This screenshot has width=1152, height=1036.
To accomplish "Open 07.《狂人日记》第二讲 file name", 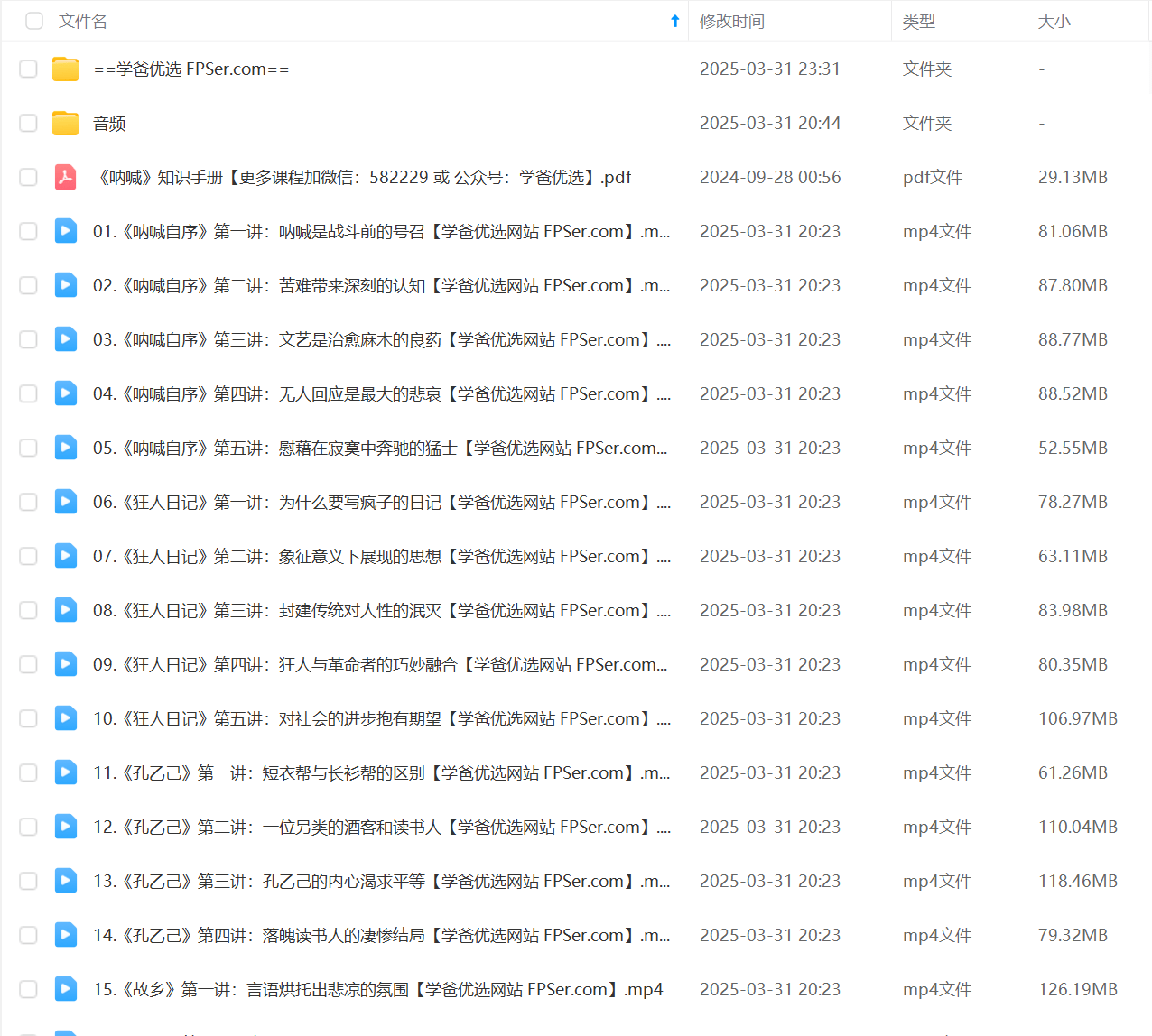I will pyautogui.click(x=382, y=556).
